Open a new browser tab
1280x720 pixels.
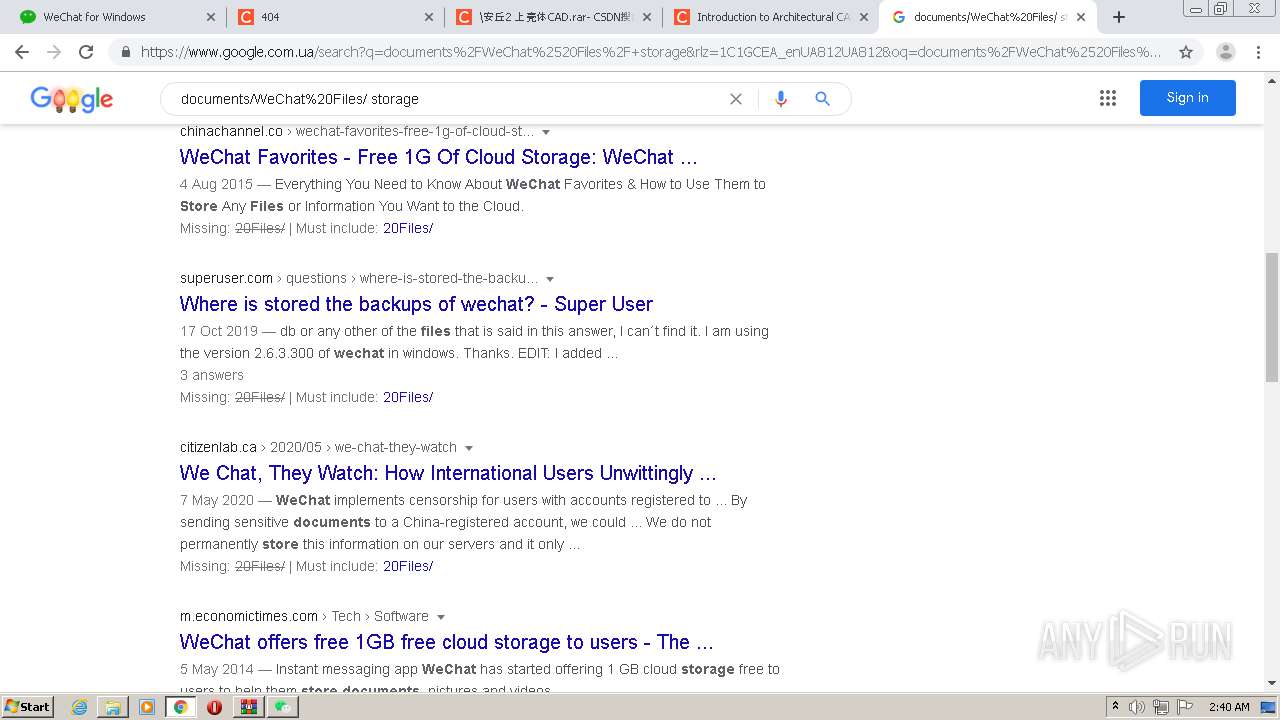(x=1119, y=17)
